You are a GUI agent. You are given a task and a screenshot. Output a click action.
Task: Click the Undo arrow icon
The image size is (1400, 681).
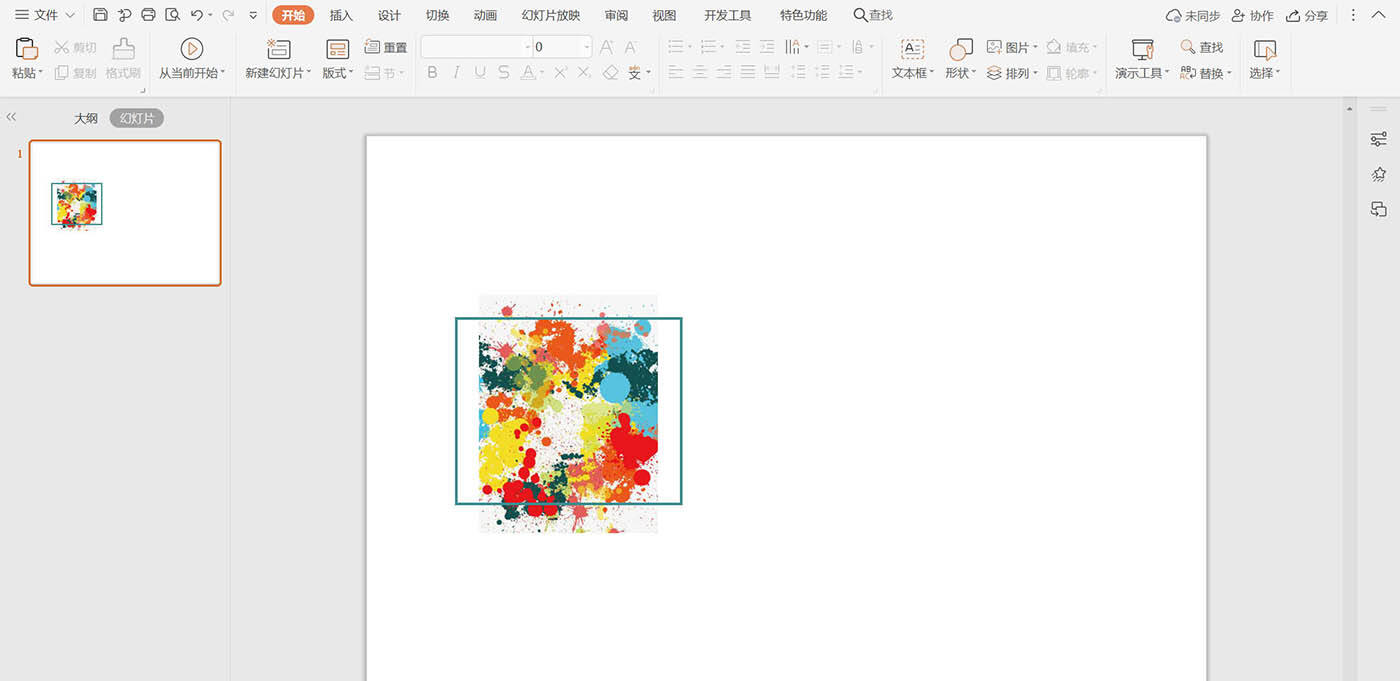[196, 15]
